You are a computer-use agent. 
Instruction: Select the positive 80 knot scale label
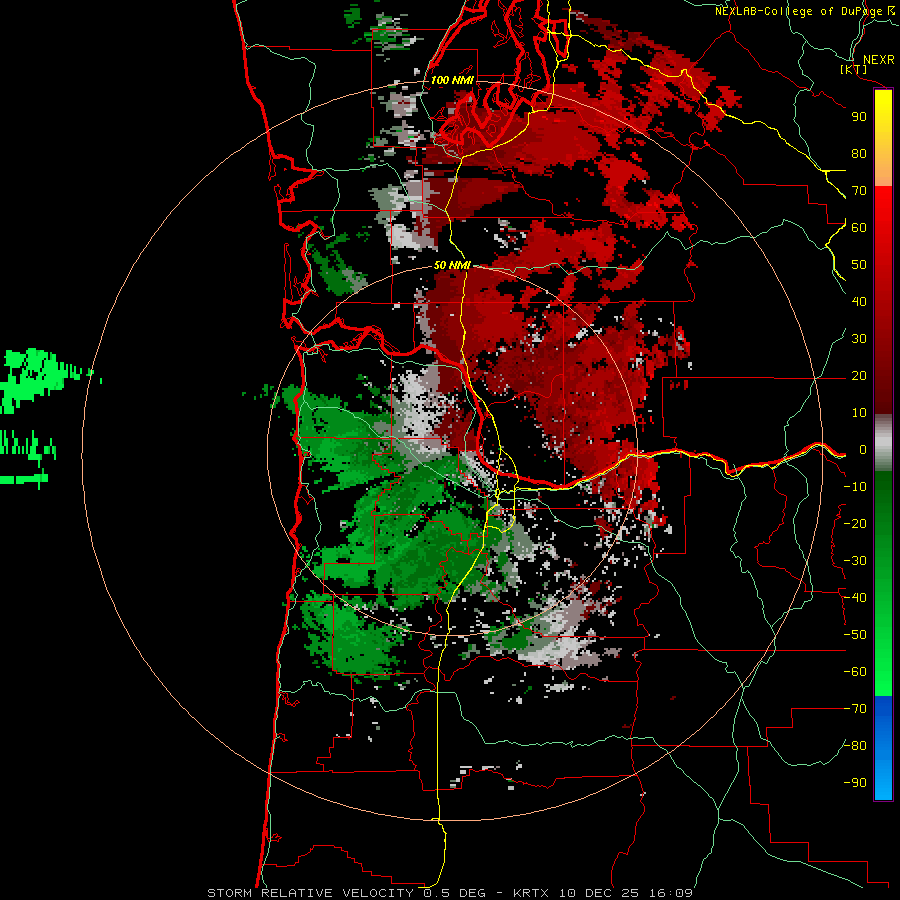click(x=859, y=153)
